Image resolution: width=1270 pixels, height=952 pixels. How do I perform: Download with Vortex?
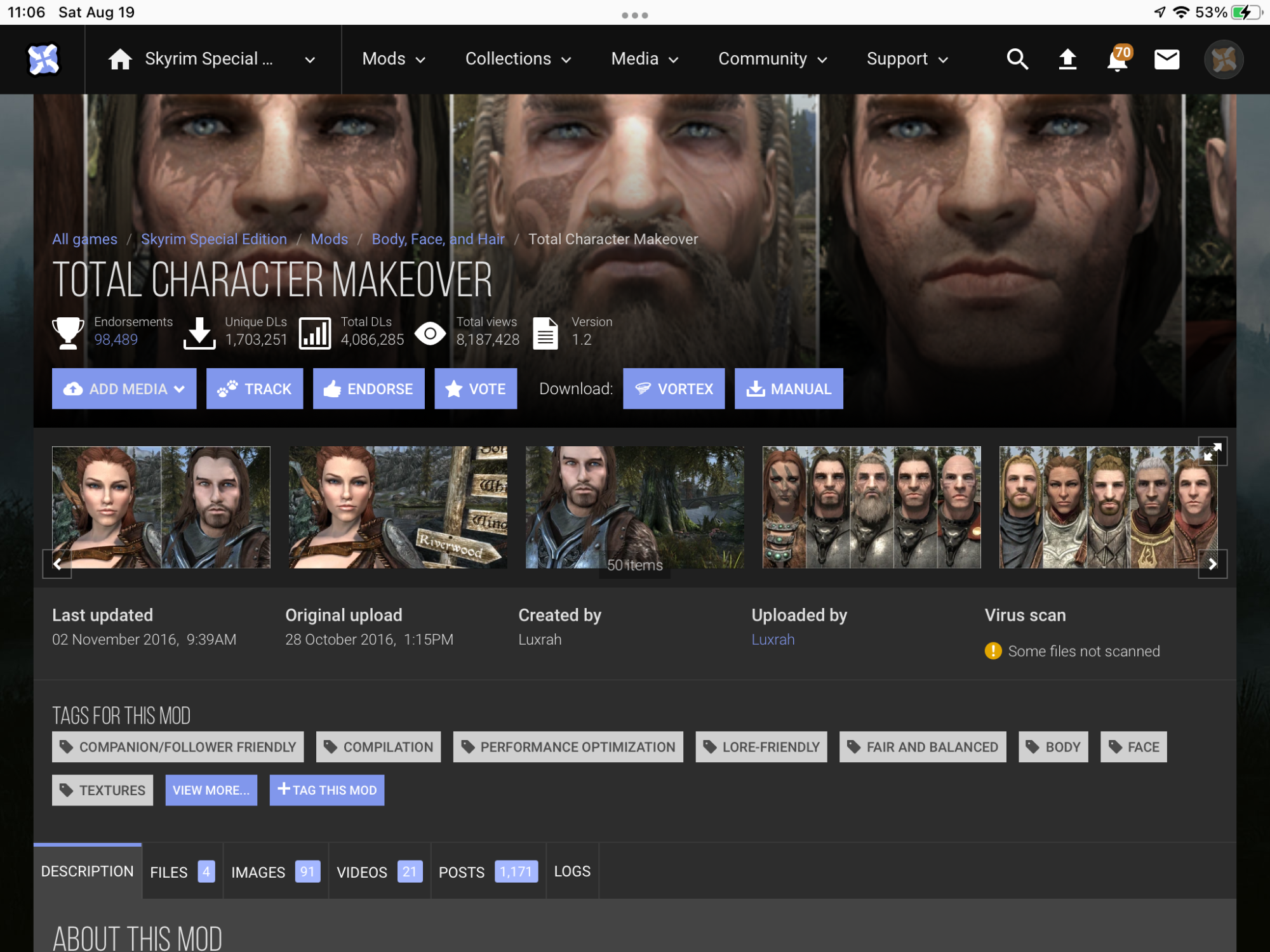pyautogui.click(x=673, y=388)
